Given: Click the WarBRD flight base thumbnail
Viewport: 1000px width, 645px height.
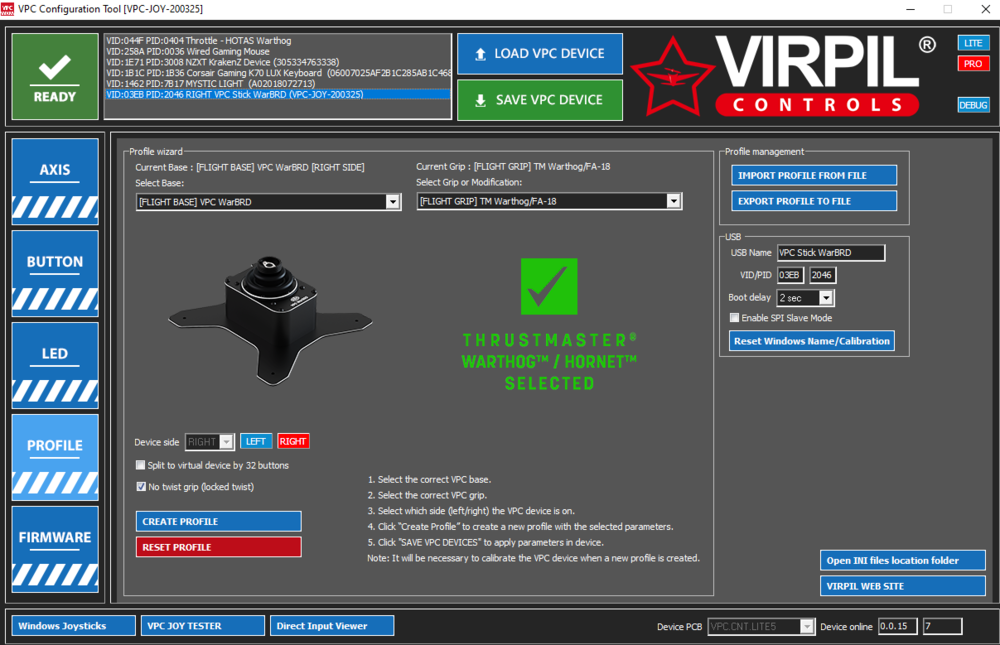Looking at the screenshot, I should coord(270,321).
